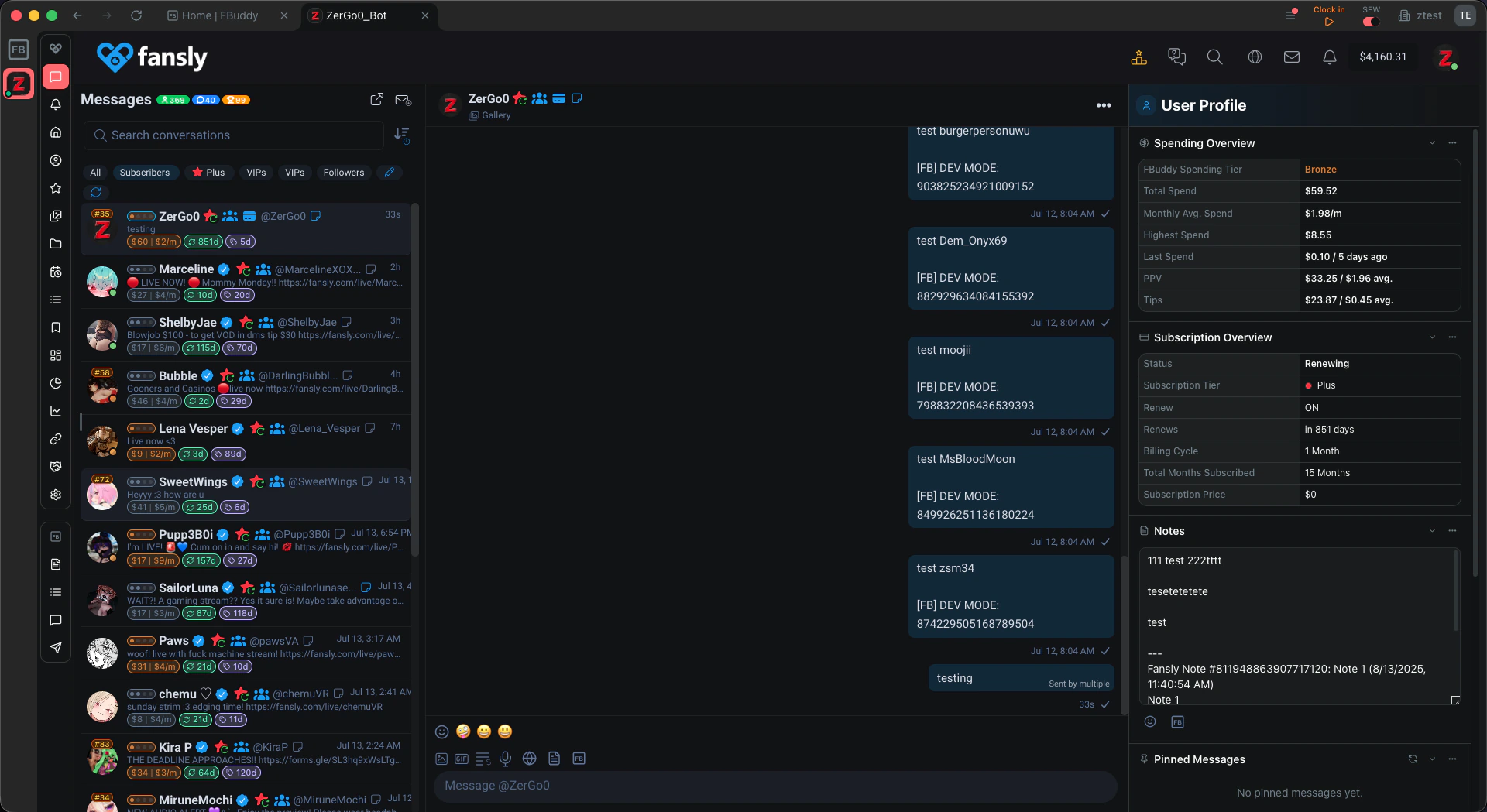The image size is (1487, 812).
Task: Click the Search conversations field
Action: point(234,135)
